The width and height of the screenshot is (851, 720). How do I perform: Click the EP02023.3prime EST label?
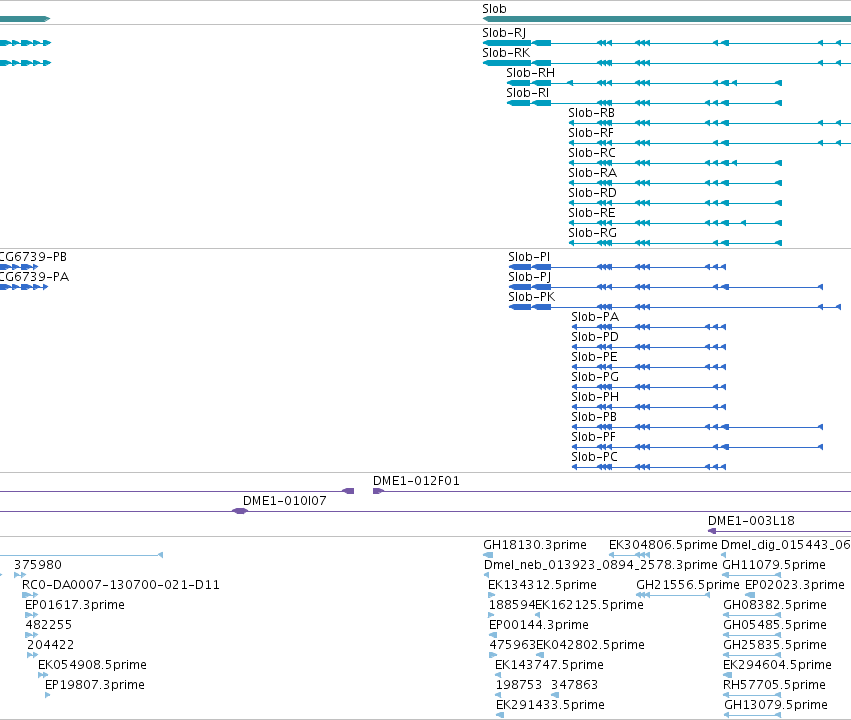pos(795,585)
